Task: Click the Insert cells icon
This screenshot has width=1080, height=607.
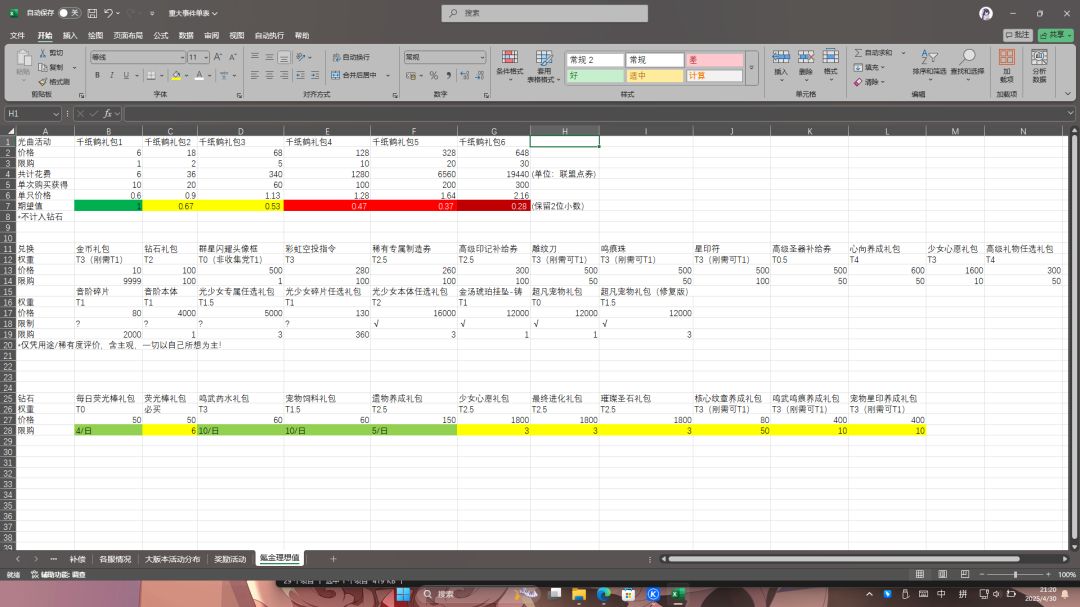Action: (x=780, y=62)
